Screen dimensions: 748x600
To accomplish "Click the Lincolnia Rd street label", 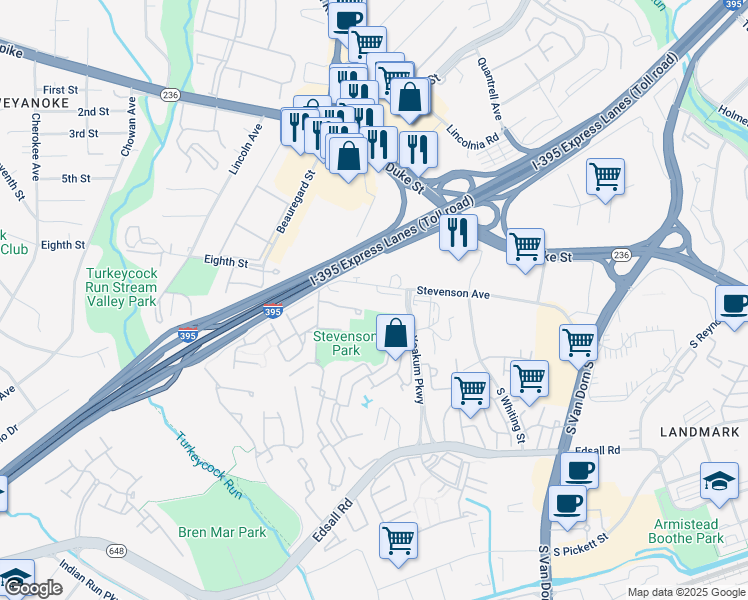I will [472, 137].
